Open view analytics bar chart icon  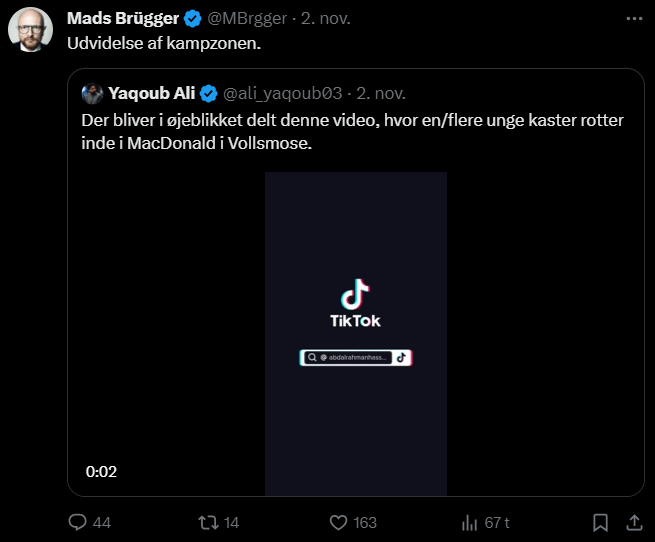click(x=470, y=522)
